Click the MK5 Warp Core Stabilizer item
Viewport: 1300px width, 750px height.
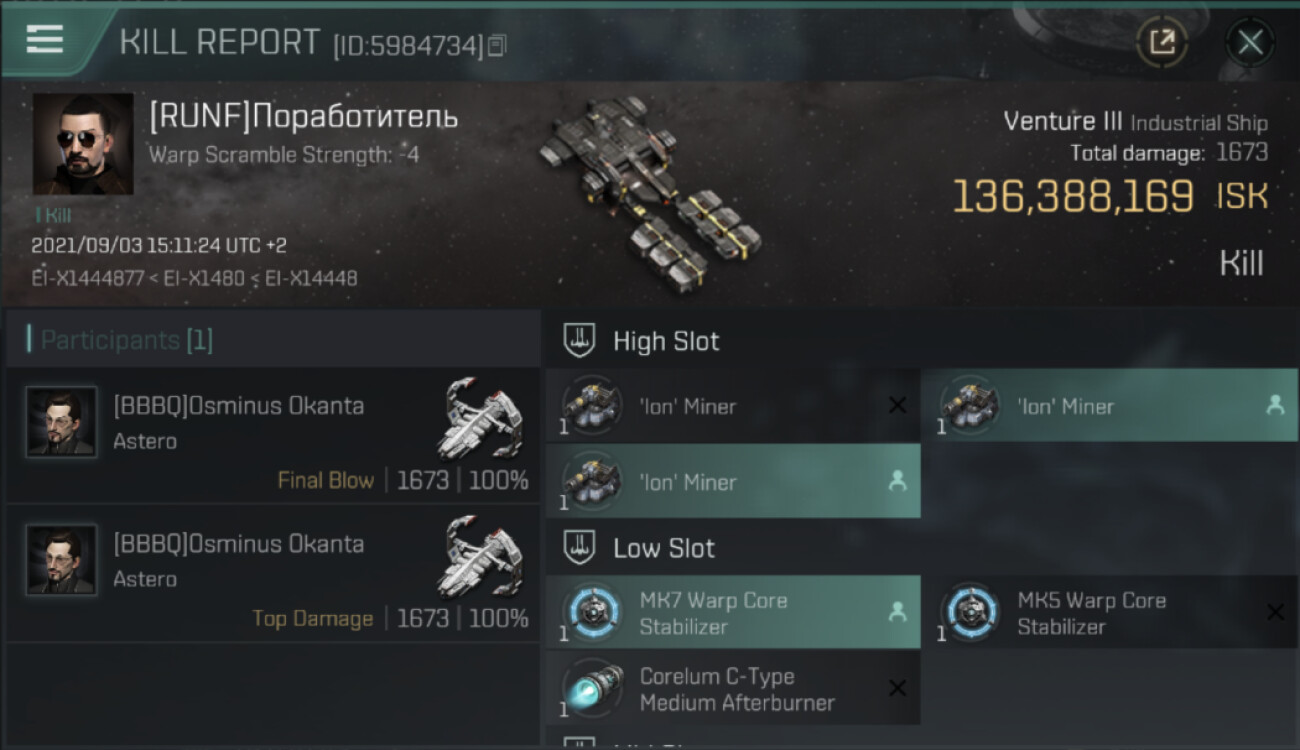1109,612
